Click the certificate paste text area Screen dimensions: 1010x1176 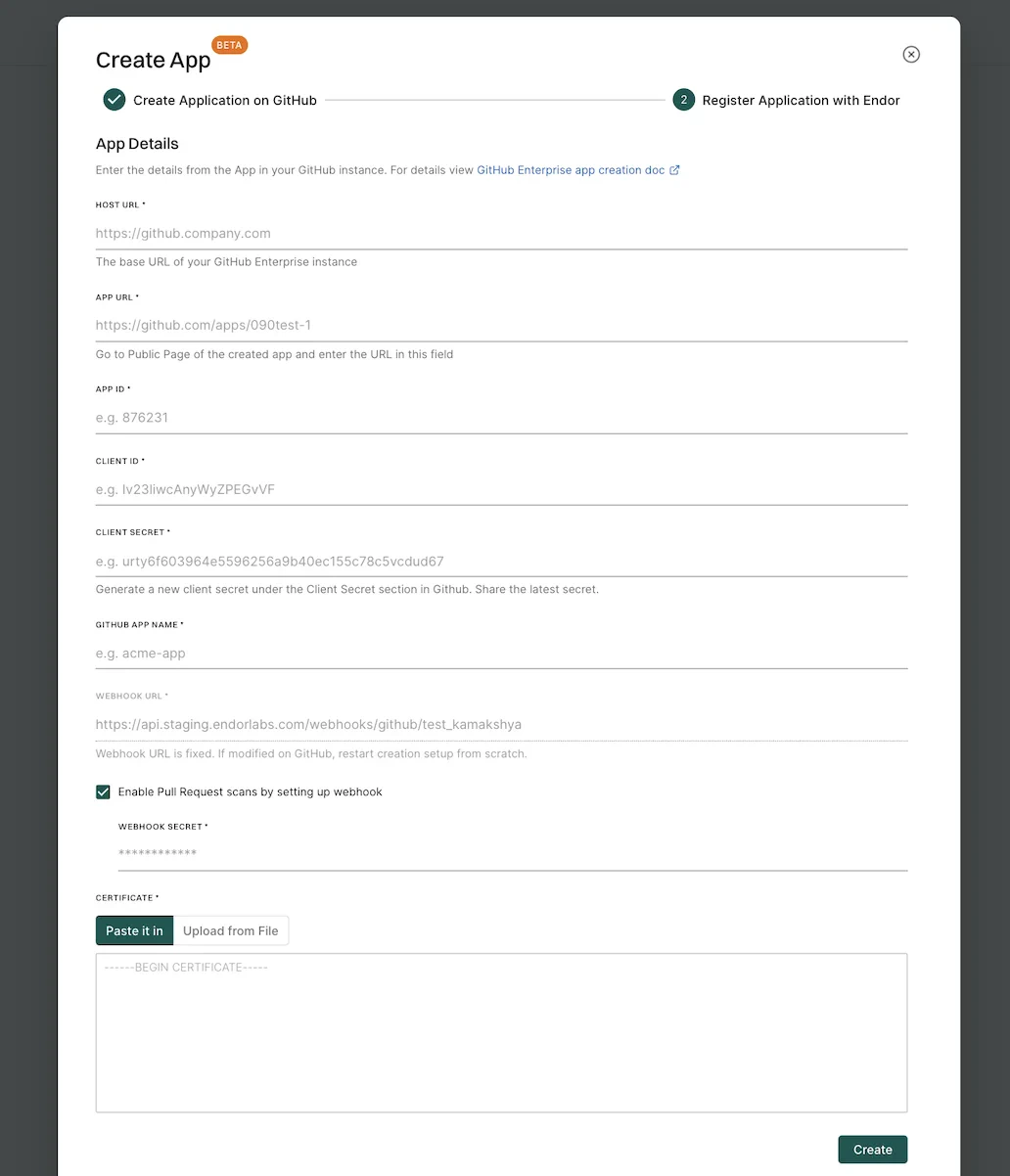[501, 1032]
